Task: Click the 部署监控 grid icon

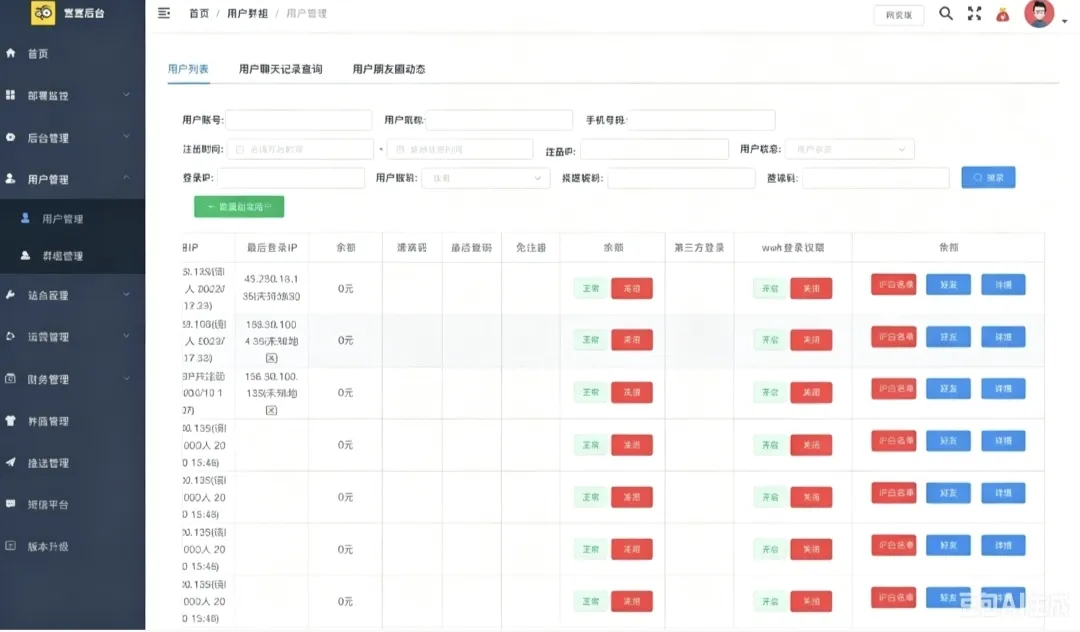Action: 10,95
